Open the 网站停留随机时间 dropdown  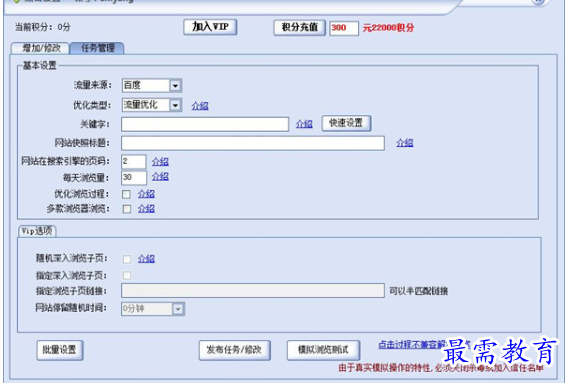pyautogui.click(x=153, y=309)
